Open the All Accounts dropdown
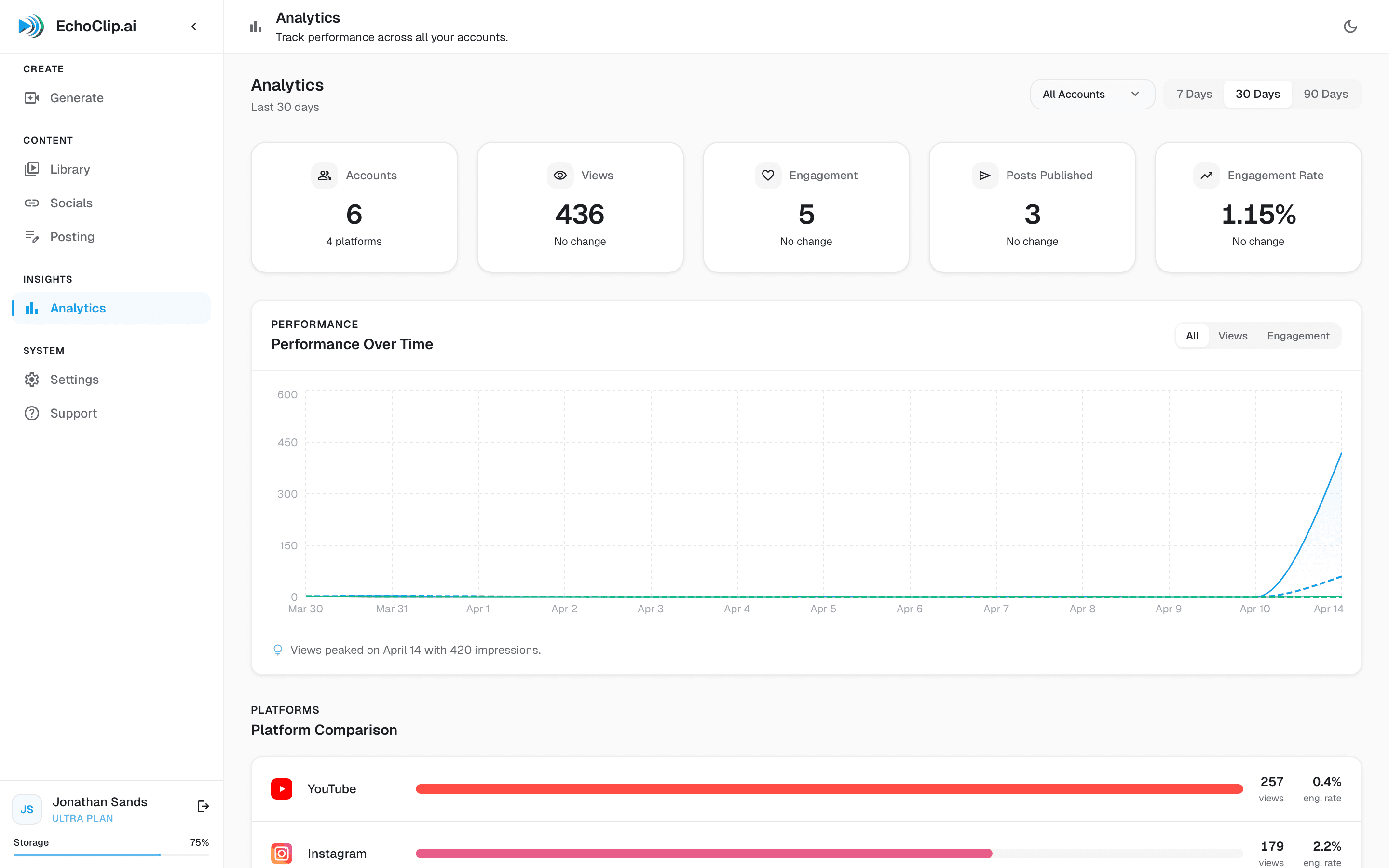The height and width of the screenshot is (868, 1389). point(1092,94)
